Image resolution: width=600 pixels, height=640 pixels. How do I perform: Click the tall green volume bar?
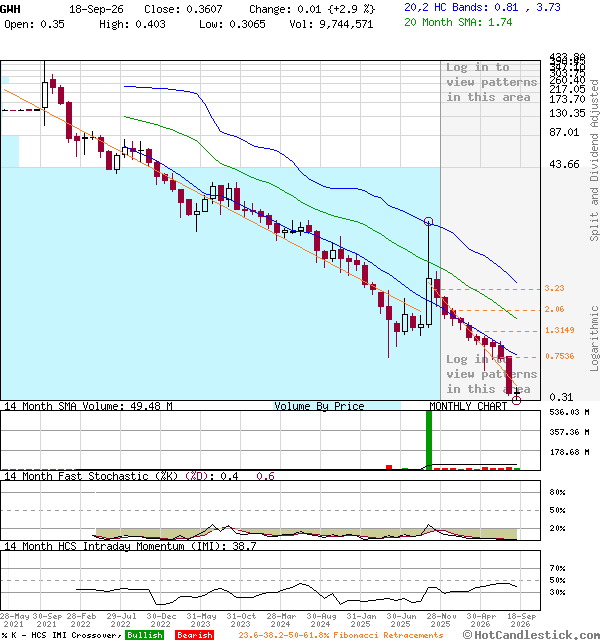(429, 440)
